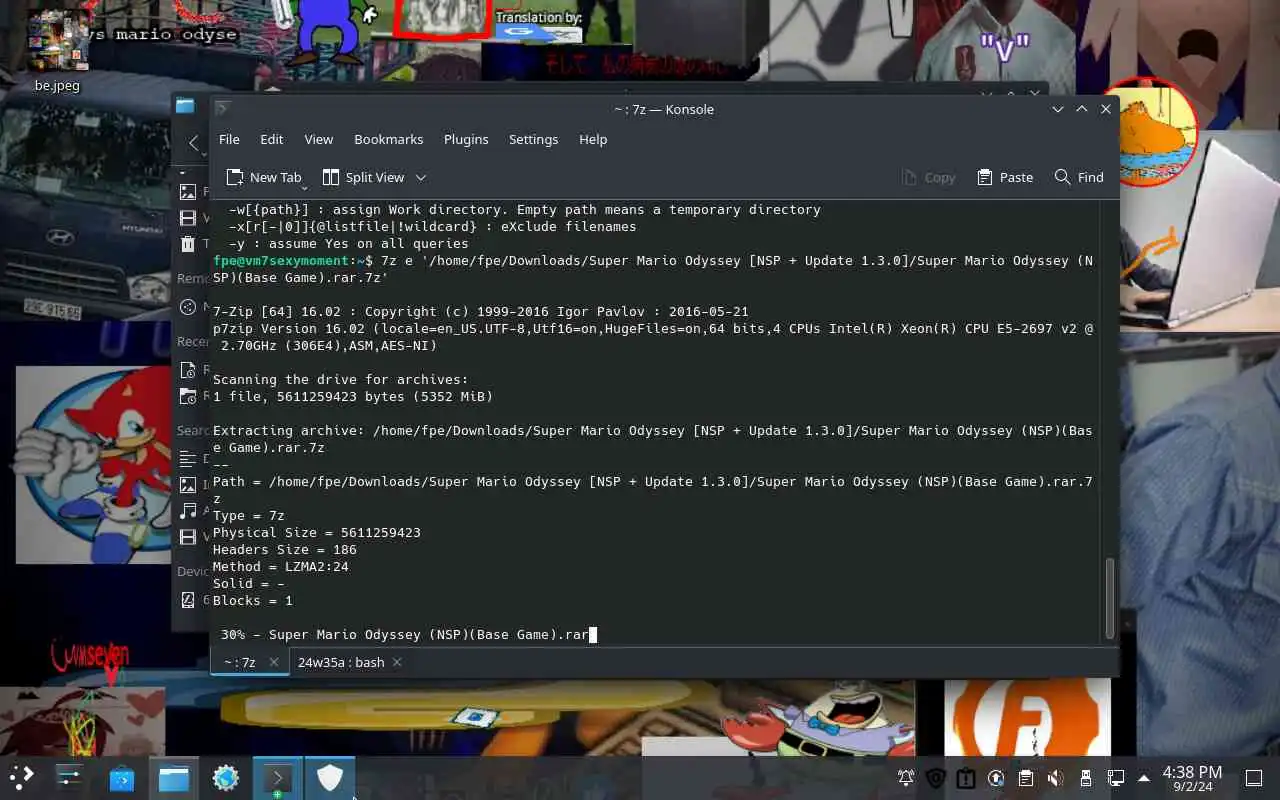The width and height of the screenshot is (1280, 800).
Task: Click the Back arrow in Dolphin window
Action: pos(194,143)
